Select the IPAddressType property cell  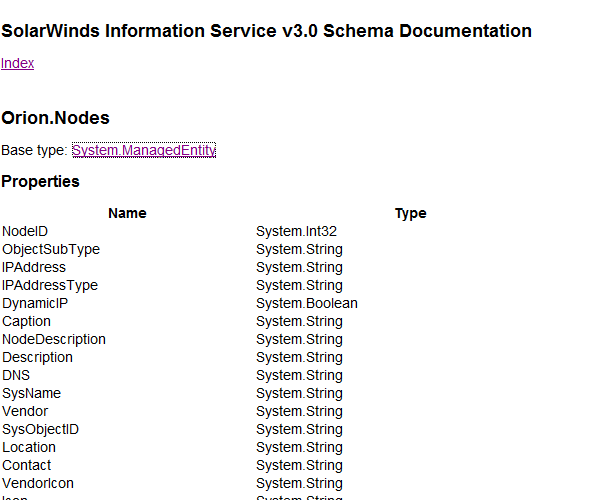[50, 285]
